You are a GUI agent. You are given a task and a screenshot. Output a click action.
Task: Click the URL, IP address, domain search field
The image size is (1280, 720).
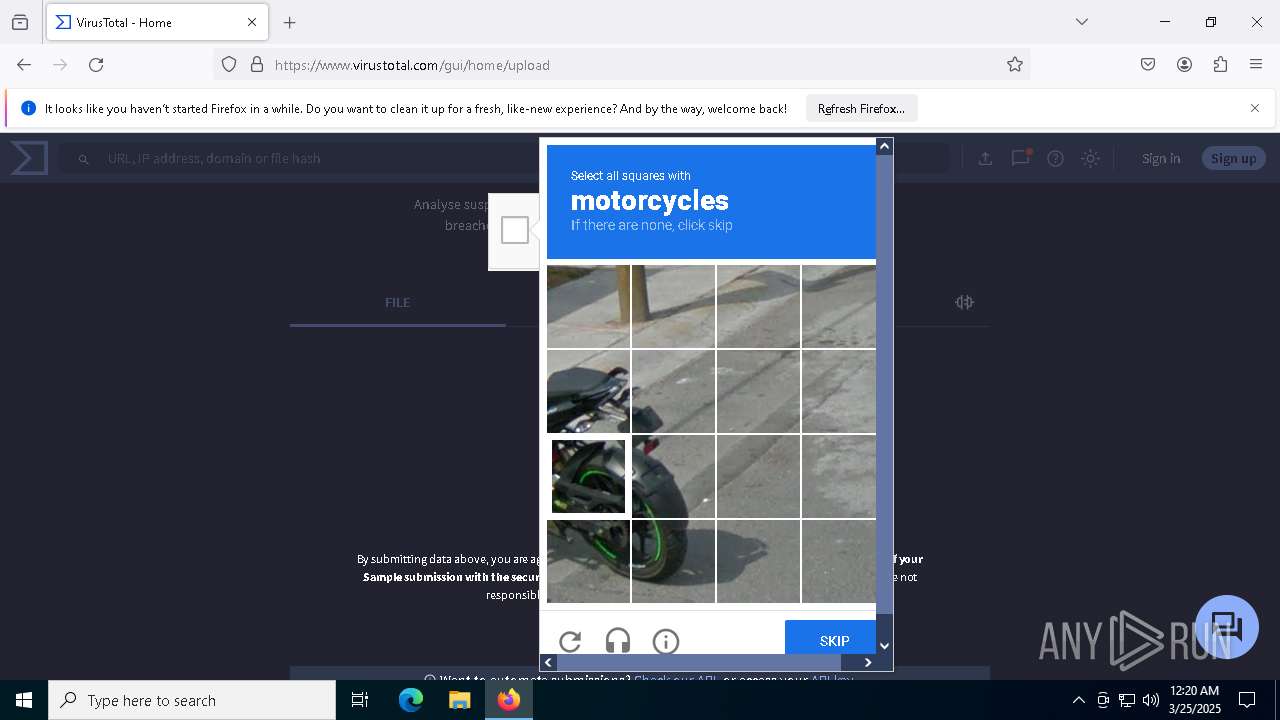coord(505,158)
